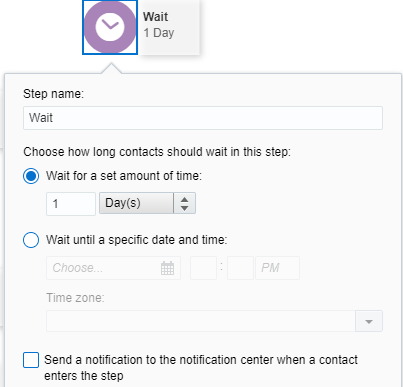Image resolution: width=403 pixels, height=387 pixels.
Task: Click the down arrow on Day(s) selector
Action: point(184,208)
